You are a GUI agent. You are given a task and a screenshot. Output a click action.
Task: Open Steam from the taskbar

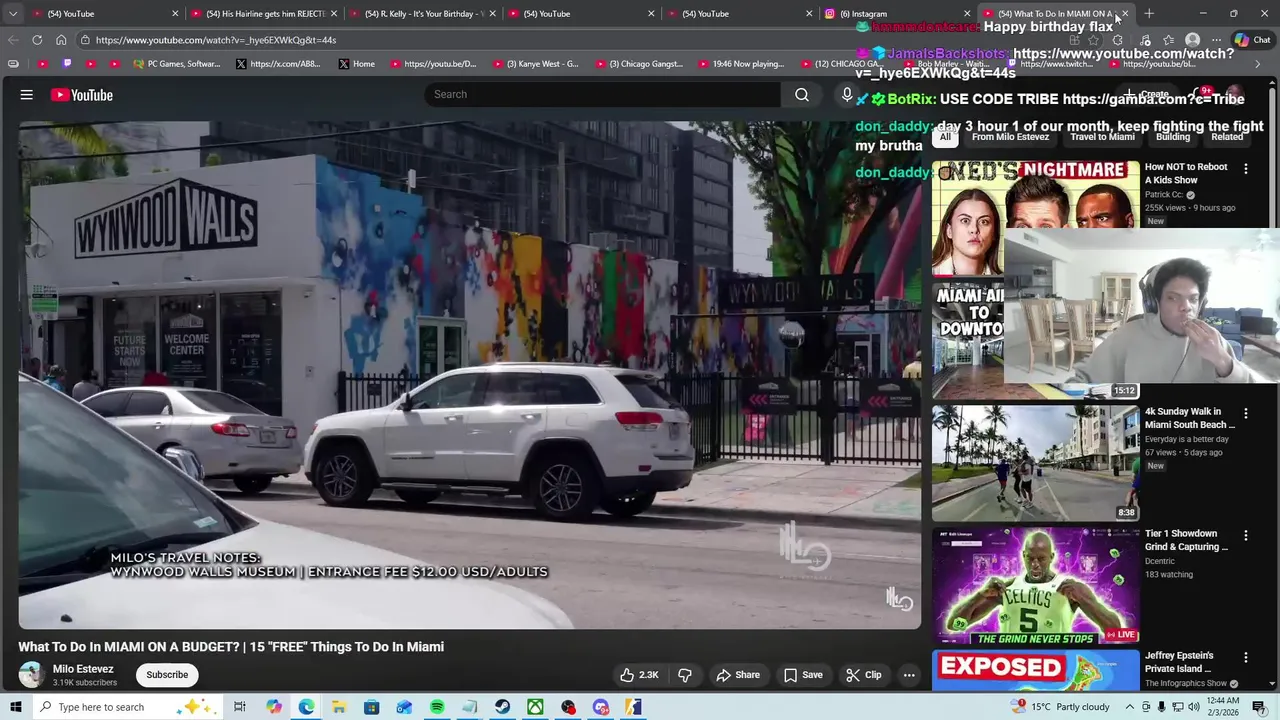(502, 707)
